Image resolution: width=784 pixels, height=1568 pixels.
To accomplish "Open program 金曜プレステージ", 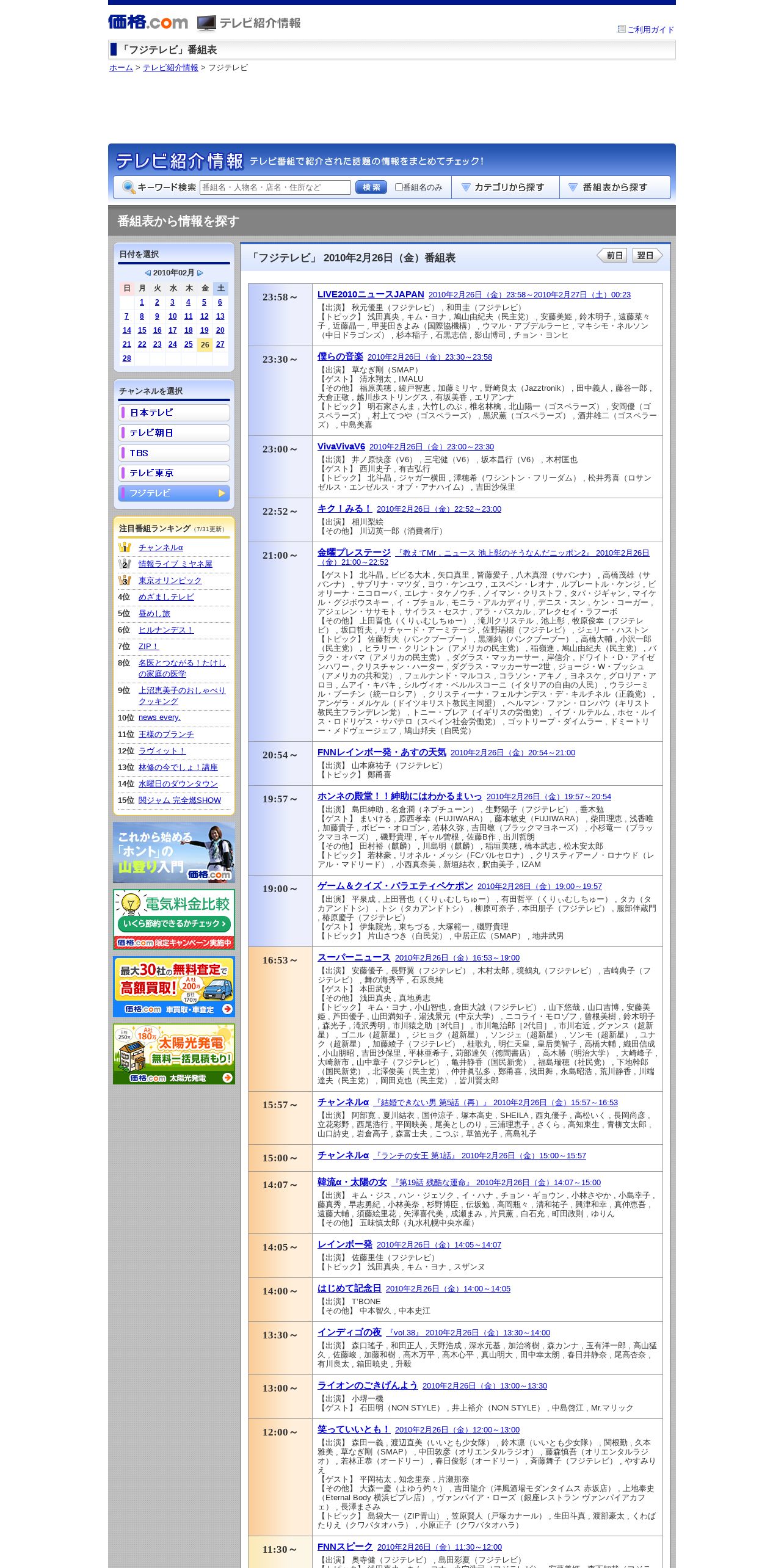I will [354, 553].
